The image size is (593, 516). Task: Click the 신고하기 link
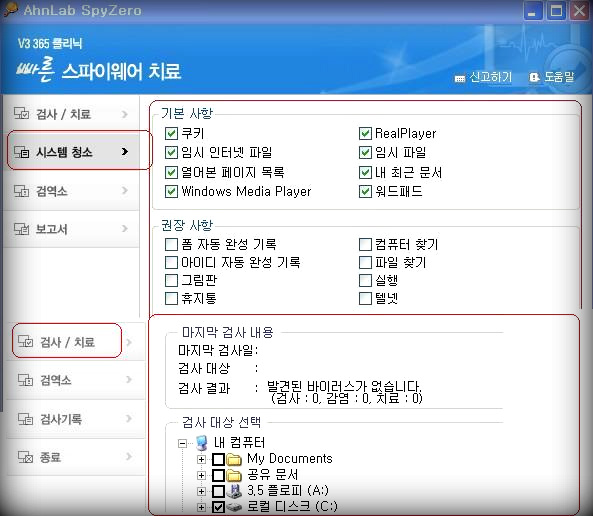pyautogui.click(x=490, y=78)
